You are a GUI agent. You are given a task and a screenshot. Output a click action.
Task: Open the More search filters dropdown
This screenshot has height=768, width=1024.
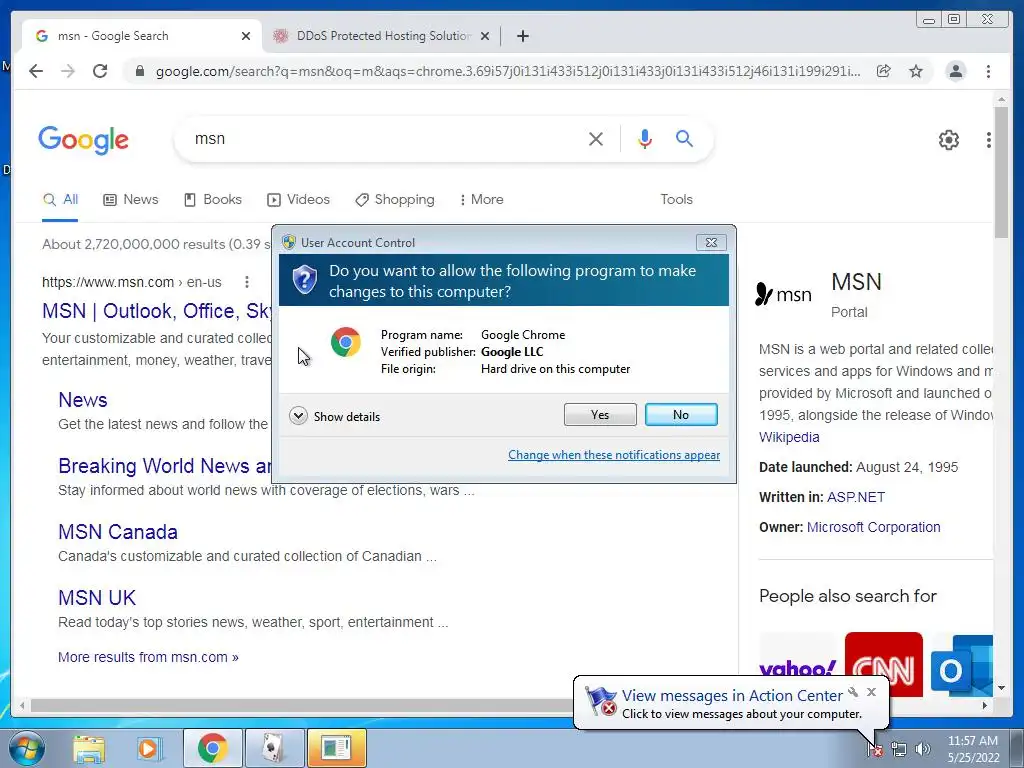(481, 199)
